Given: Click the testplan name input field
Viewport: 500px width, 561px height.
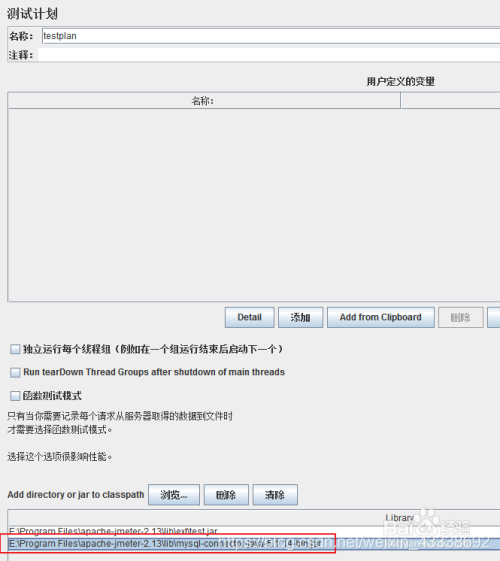Looking at the screenshot, I should click(271, 36).
